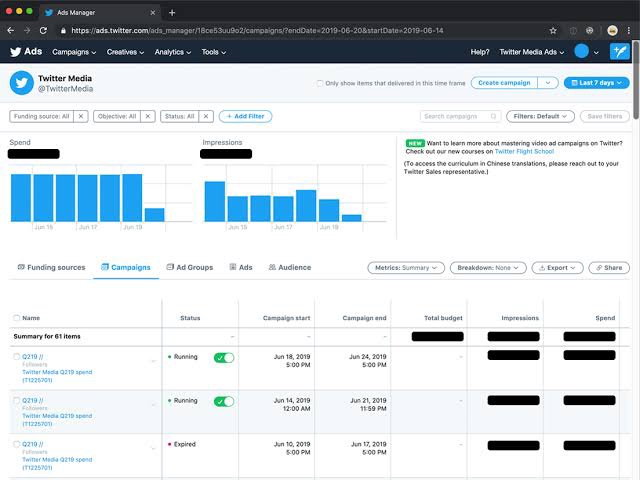Click the Chrome profile avatar icon

click(612, 31)
